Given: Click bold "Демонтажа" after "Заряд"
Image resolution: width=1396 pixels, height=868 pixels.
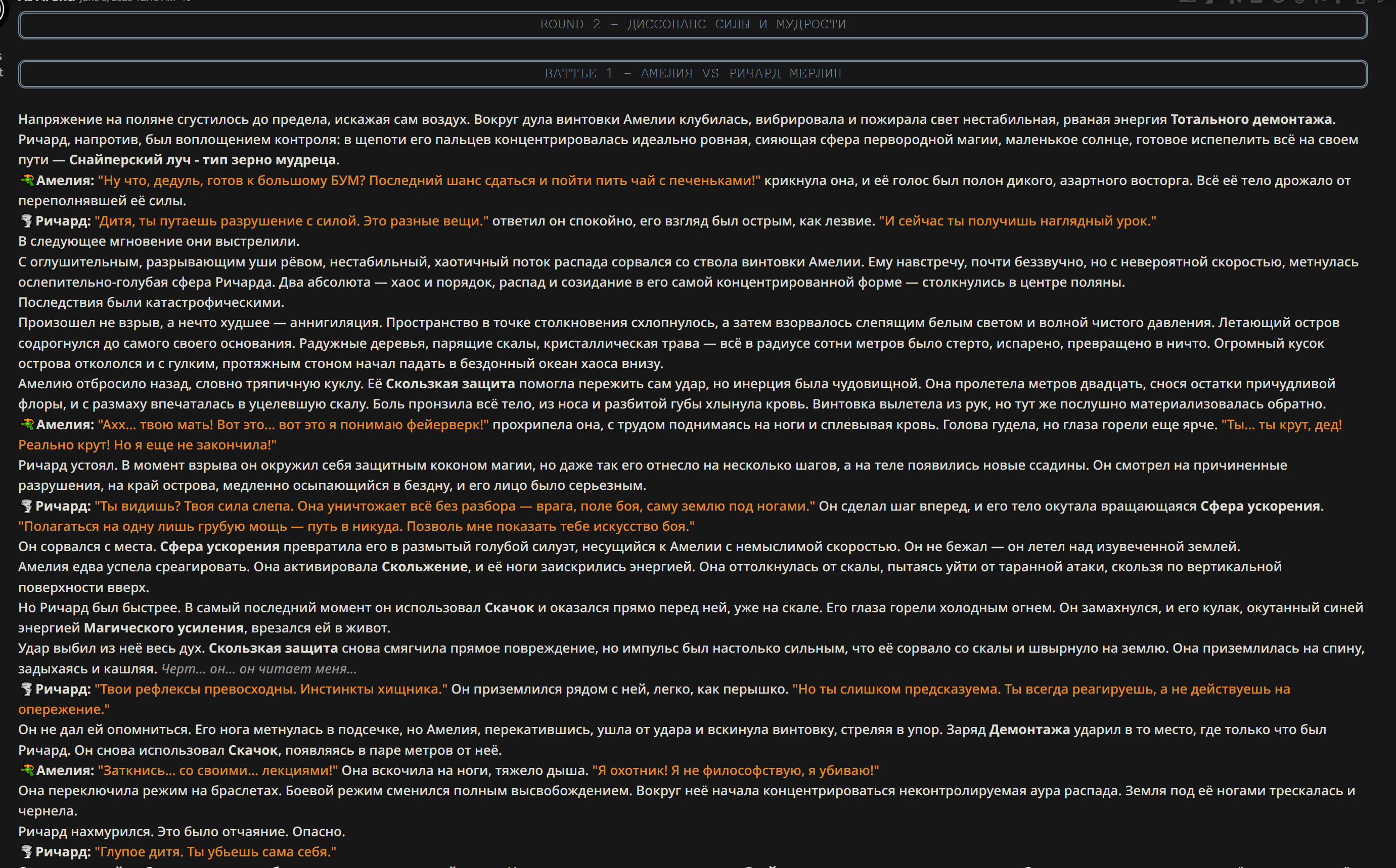Looking at the screenshot, I should (1030, 729).
